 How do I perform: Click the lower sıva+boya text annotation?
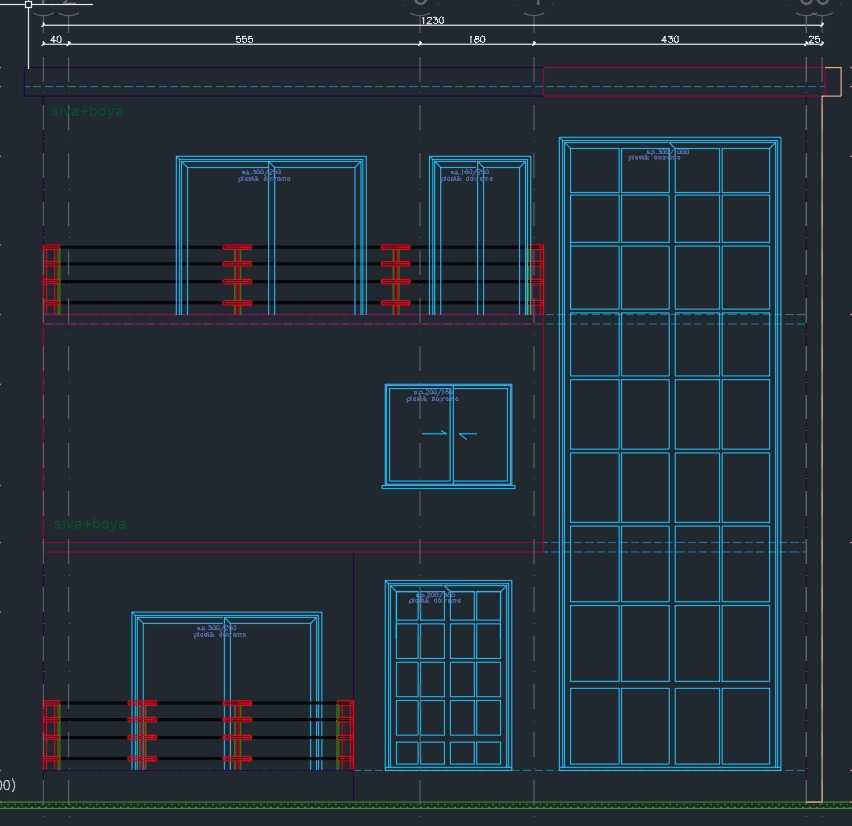[x=90, y=522]
